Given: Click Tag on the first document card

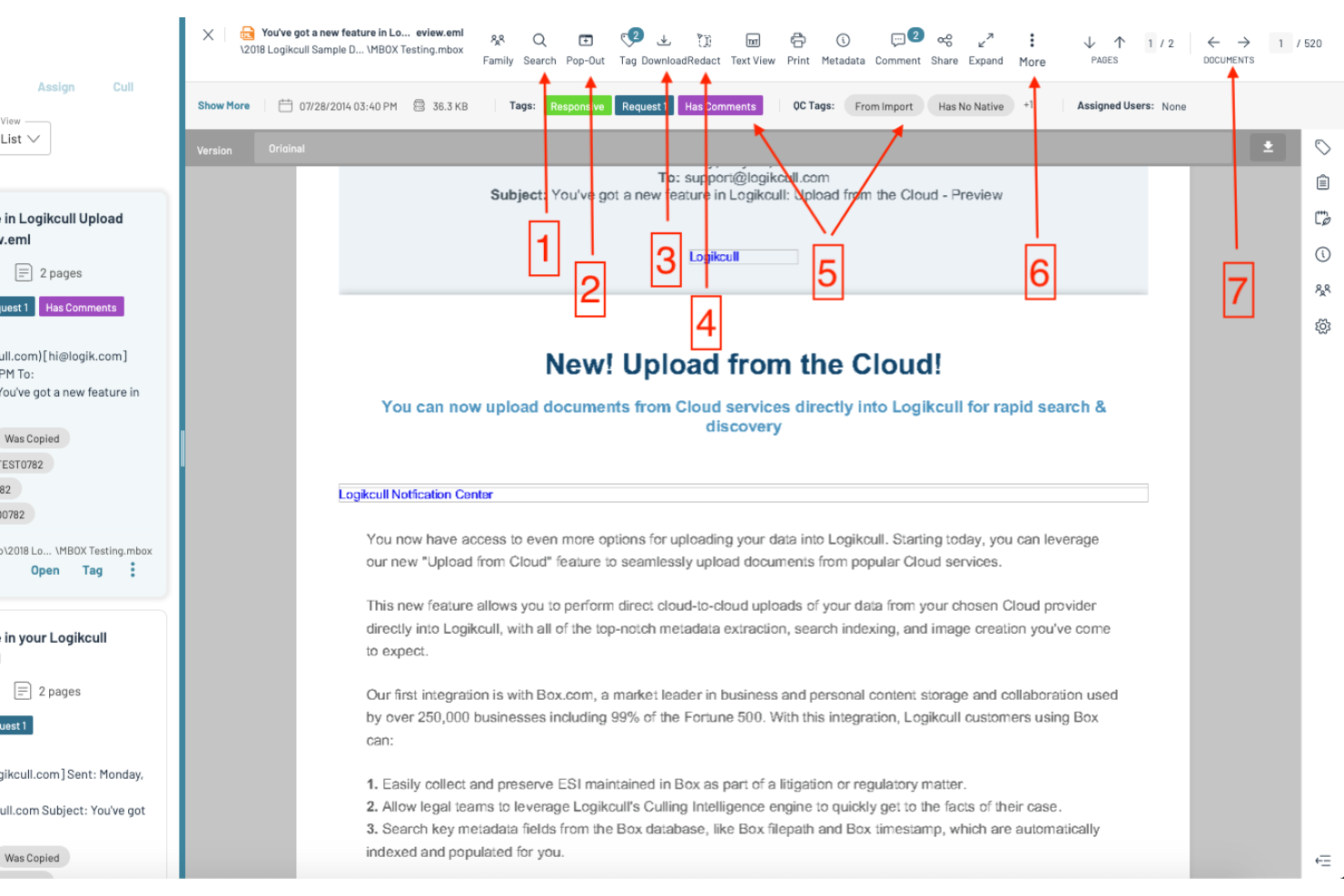Looking at the screenshot, I should (x=93, y=570).
